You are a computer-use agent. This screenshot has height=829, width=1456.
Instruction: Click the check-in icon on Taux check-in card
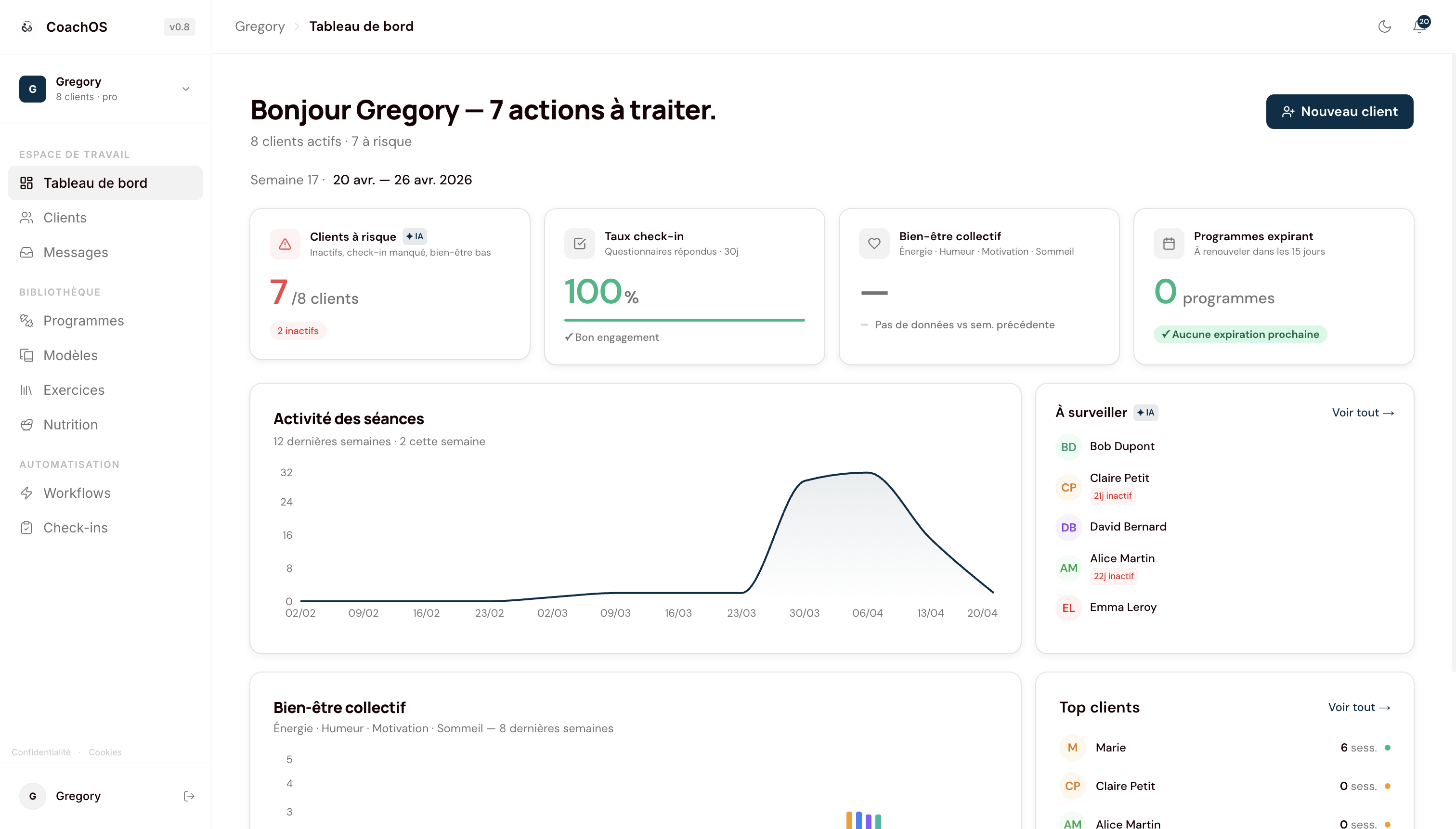(x=579, y=244)
